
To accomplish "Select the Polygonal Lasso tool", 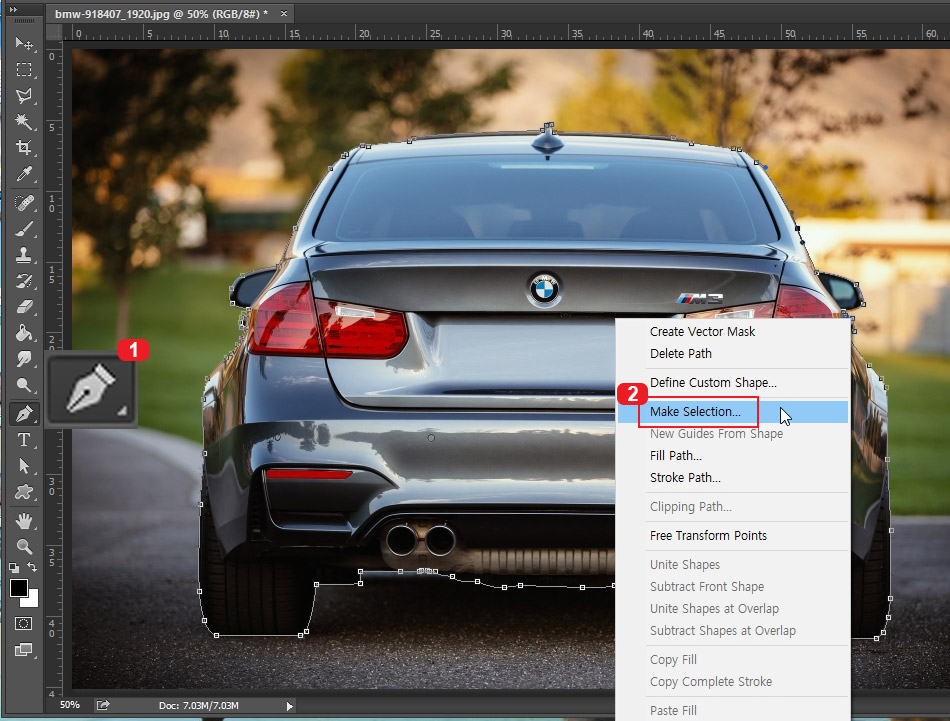I will (24, 96).
